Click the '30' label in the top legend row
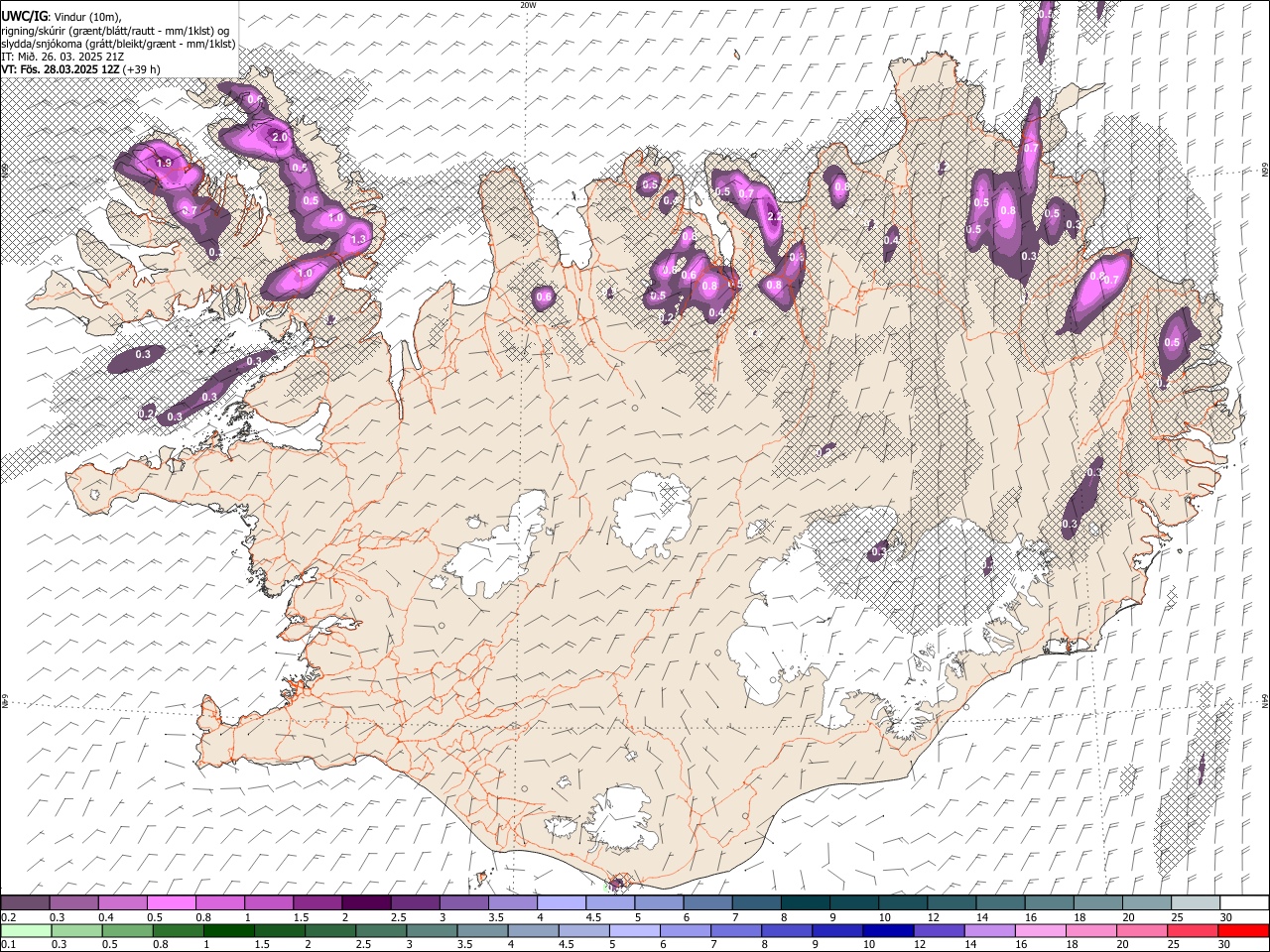 click(x=1226, y=917)
